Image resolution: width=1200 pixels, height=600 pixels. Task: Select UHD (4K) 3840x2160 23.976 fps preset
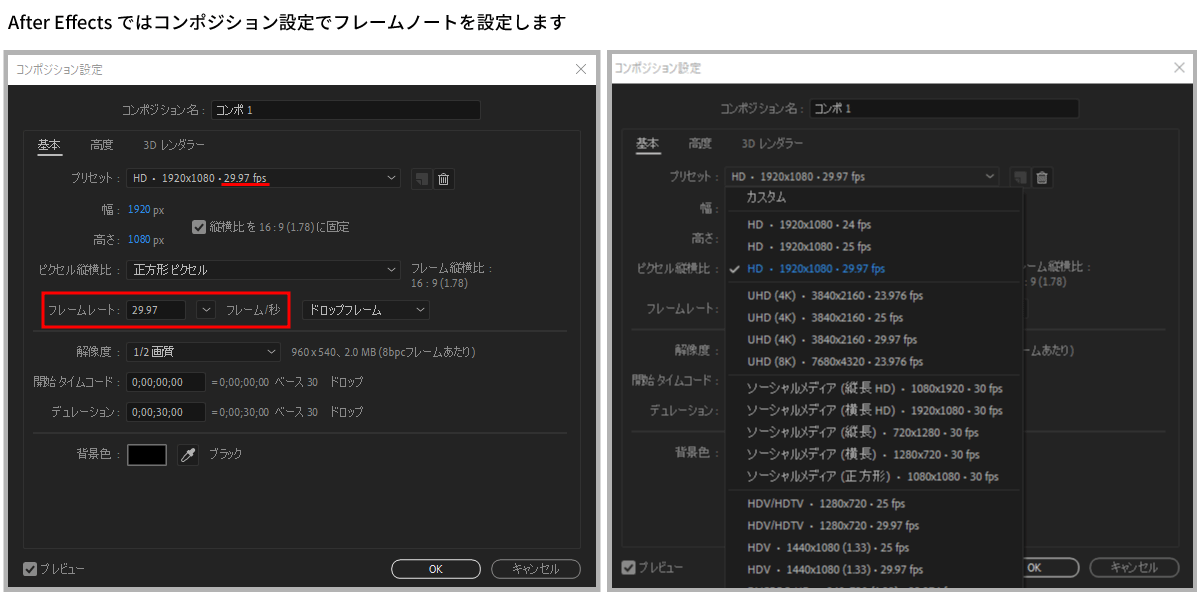pos(874,296)
